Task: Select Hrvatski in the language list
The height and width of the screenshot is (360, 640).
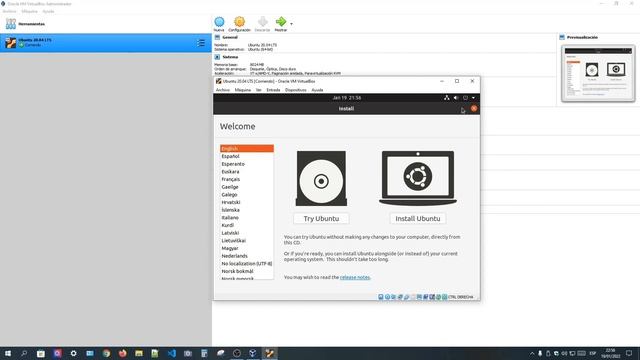Action: 247,202
